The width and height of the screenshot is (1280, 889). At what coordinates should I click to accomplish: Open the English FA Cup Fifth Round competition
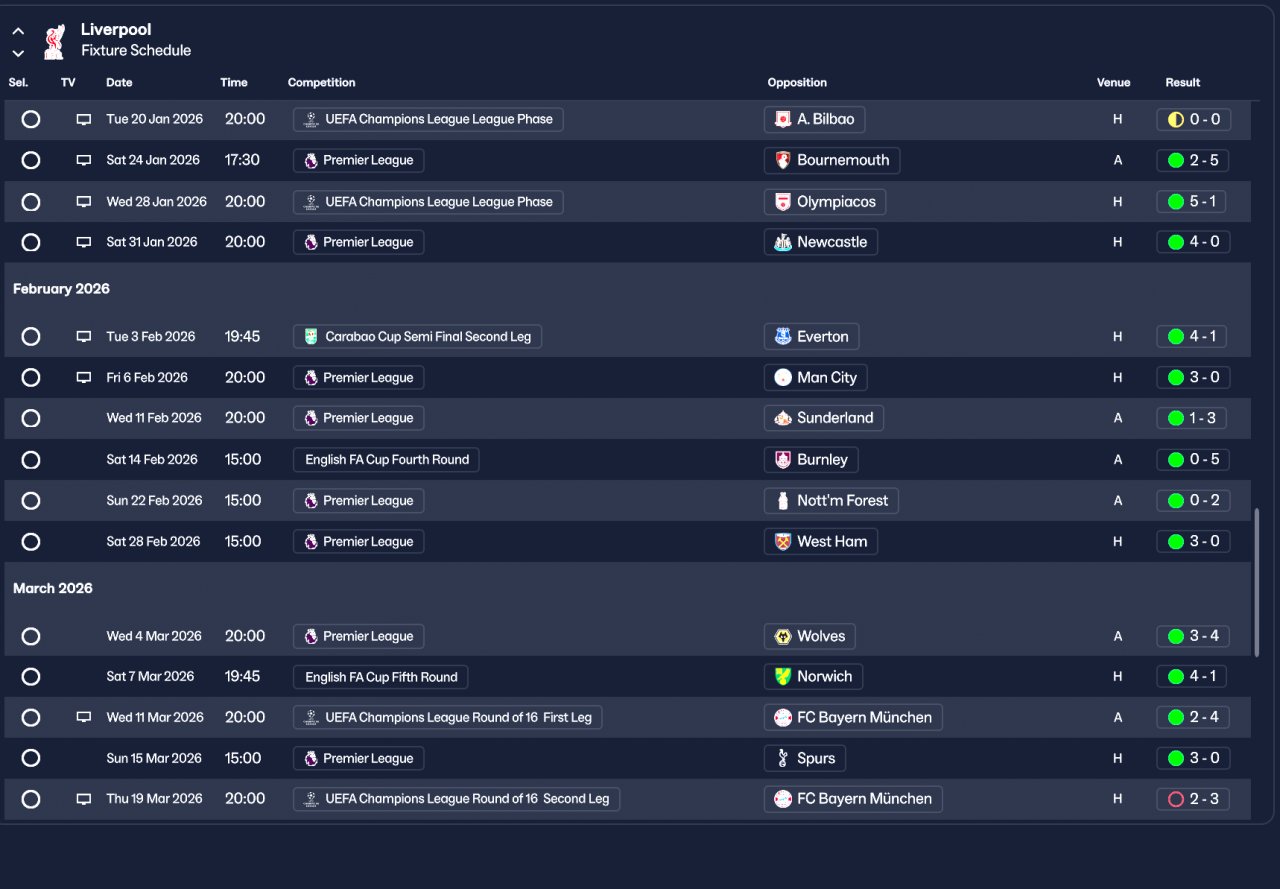[380, 677]
